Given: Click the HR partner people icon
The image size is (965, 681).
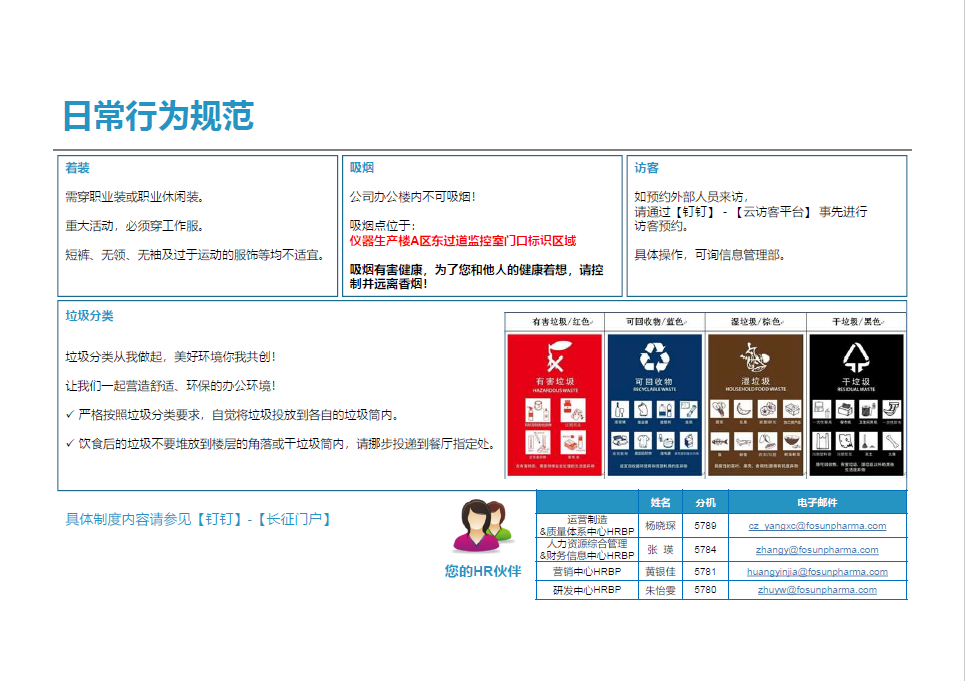Looking at the screenshot, I should [x=483, y=527].
